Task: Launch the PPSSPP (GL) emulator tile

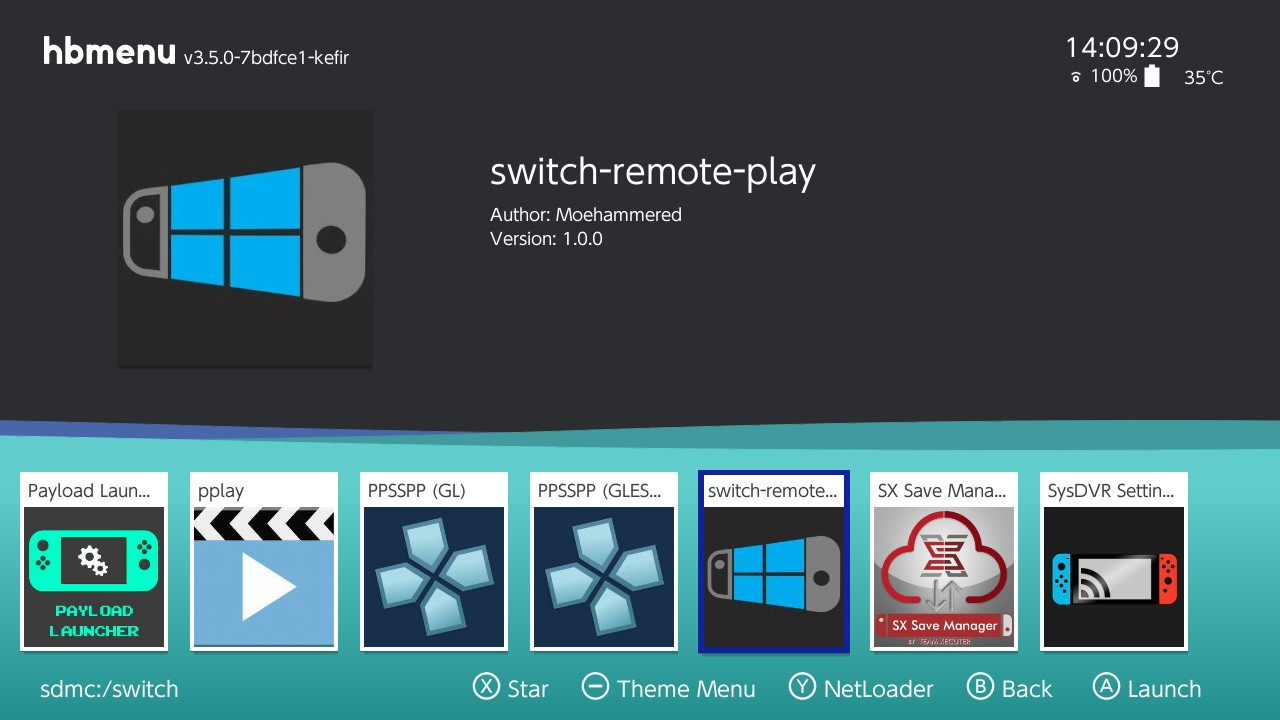Action: [434, 561]
